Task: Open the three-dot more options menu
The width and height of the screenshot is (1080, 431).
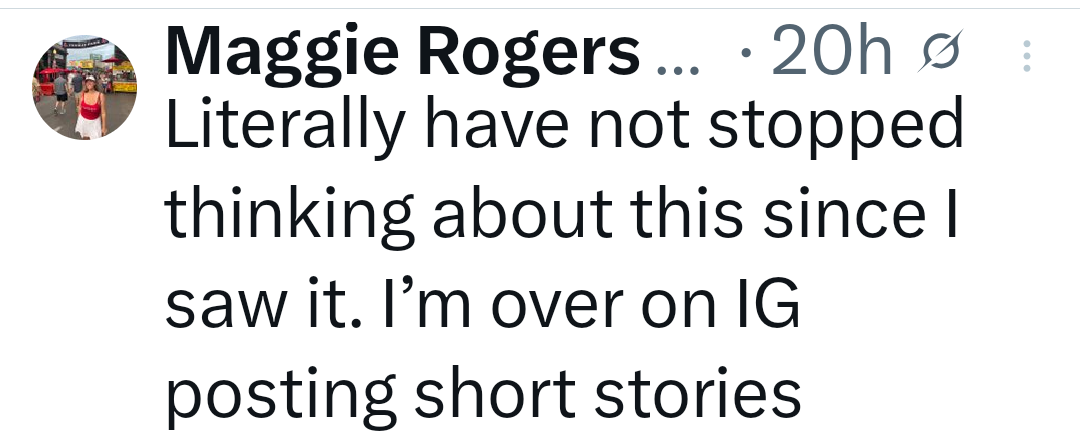Action: pos(1026,58)
